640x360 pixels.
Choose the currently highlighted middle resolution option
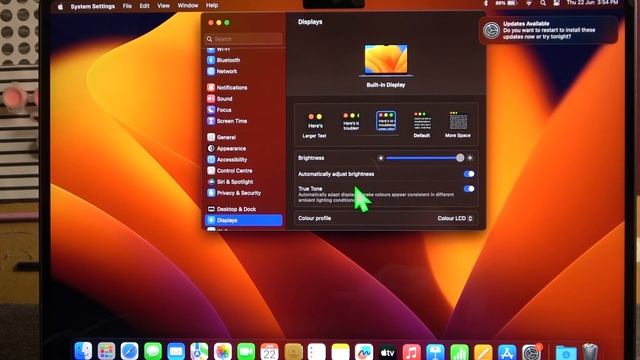(x=386, y=121)
